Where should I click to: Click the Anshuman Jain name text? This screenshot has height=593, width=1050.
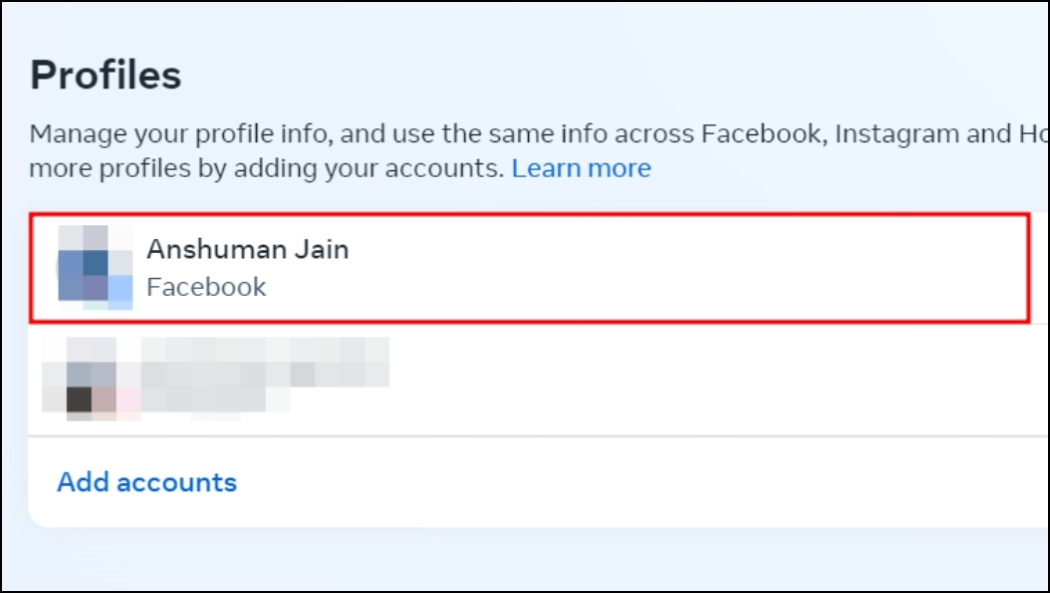[248, 249]
